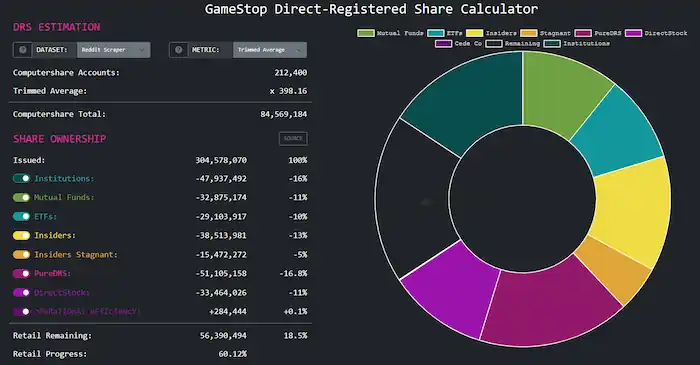Click the PureDRS amount -51,105,158
Viewport: 700px width, 365px height.
pos(221,274)
